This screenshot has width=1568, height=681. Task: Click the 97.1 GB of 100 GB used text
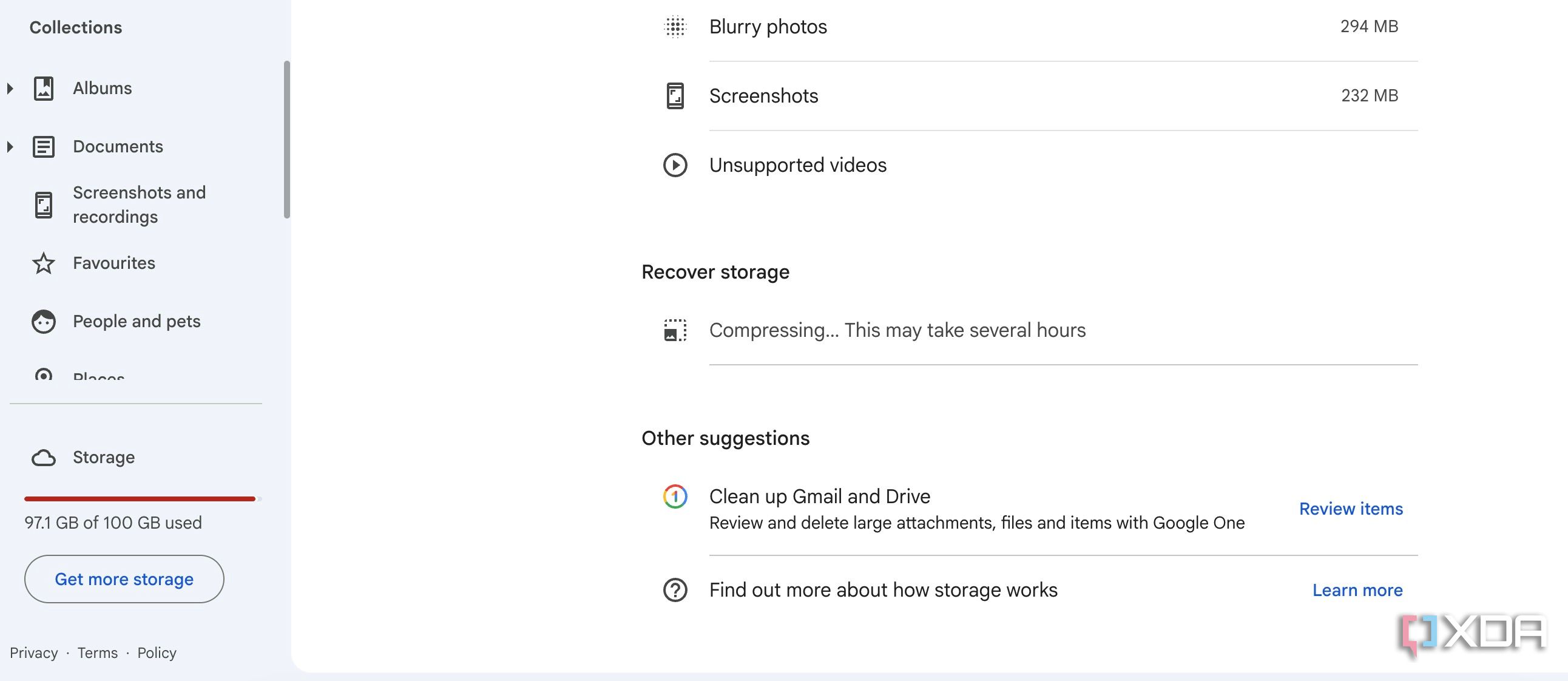pos(113,523)
